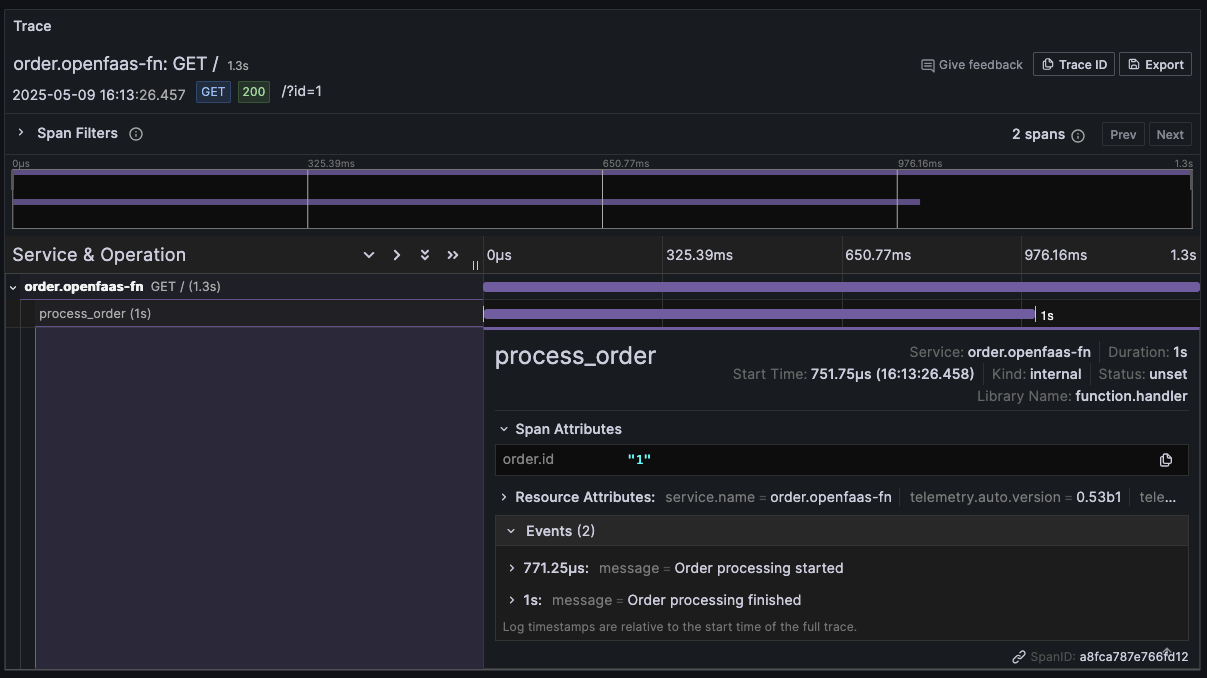Collapse the Span Attributes section
The image size is (1207, 678).
[x=504, y=429]
